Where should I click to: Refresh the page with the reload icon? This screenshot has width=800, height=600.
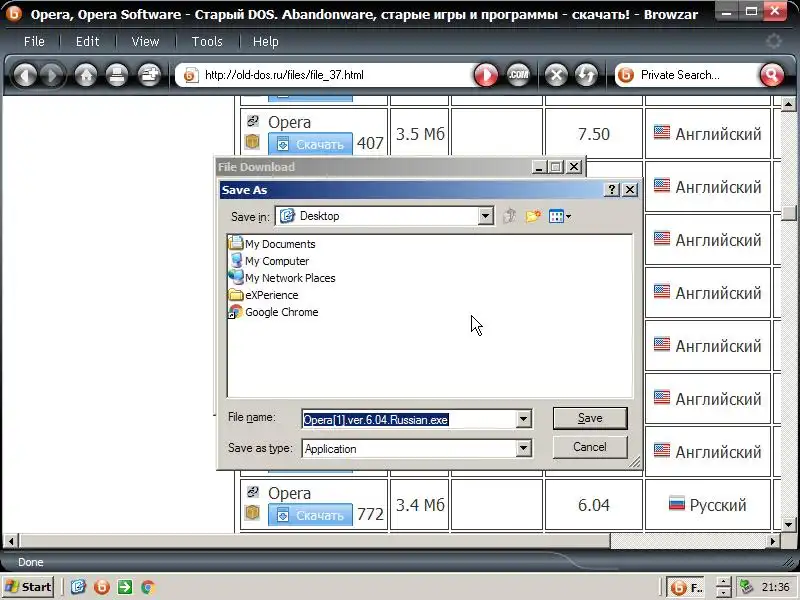coord(586,76)
